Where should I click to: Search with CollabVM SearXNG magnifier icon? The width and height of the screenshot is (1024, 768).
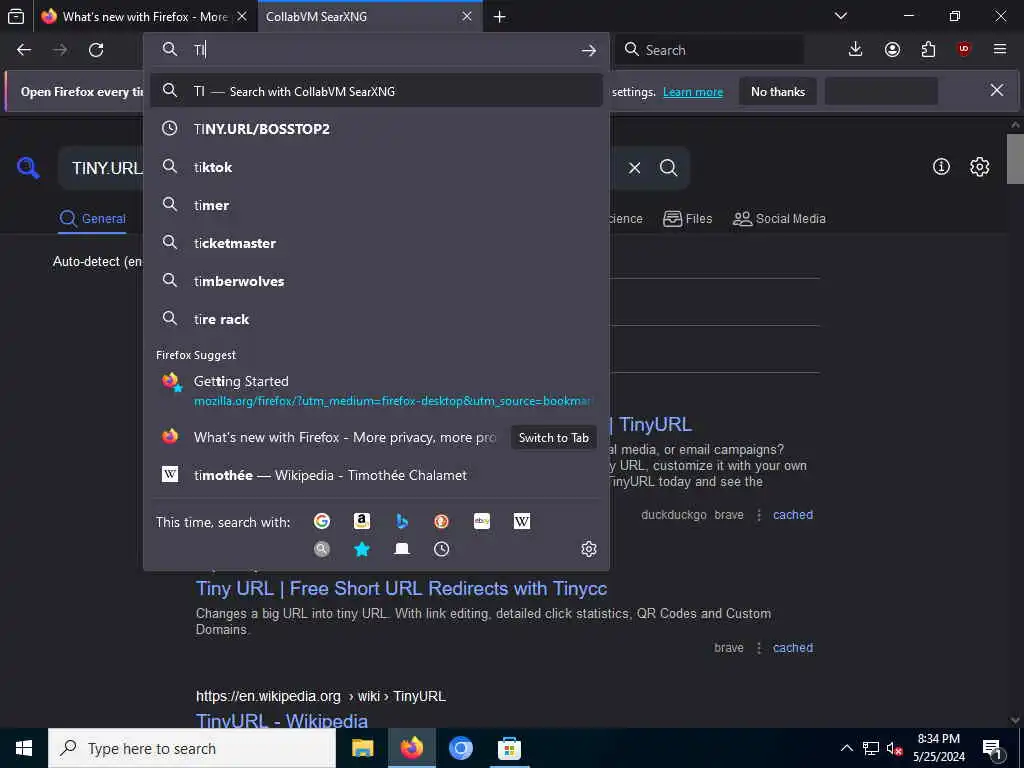321,549
